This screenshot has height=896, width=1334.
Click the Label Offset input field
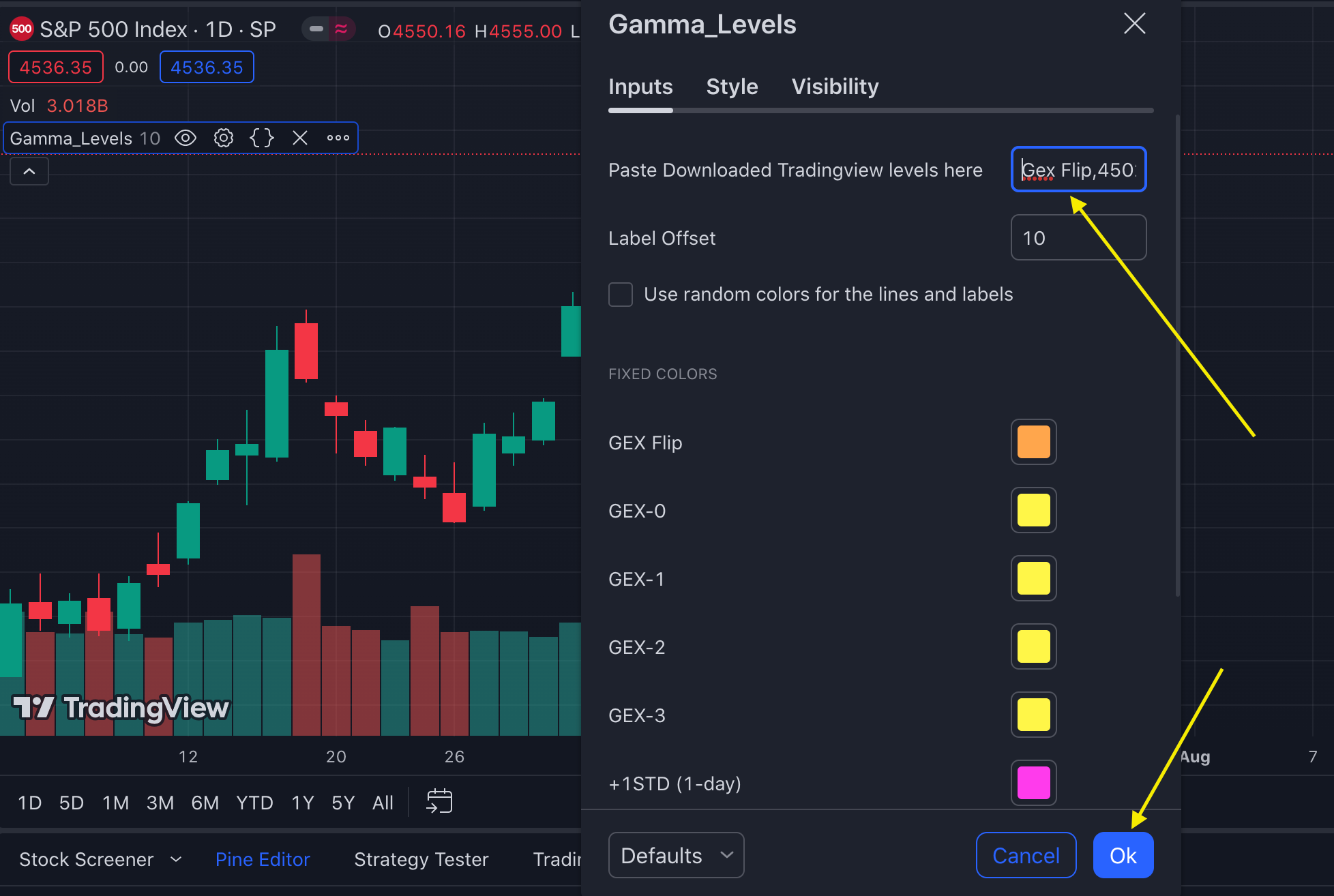(x=1078, y=237)
